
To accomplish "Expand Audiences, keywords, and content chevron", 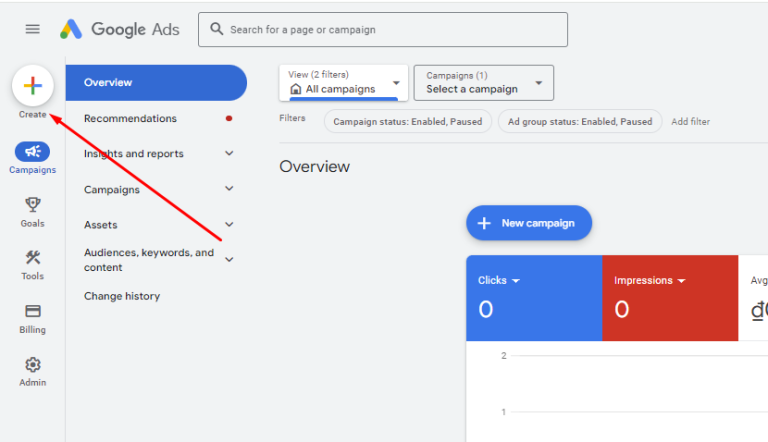I will pos(229,259).
